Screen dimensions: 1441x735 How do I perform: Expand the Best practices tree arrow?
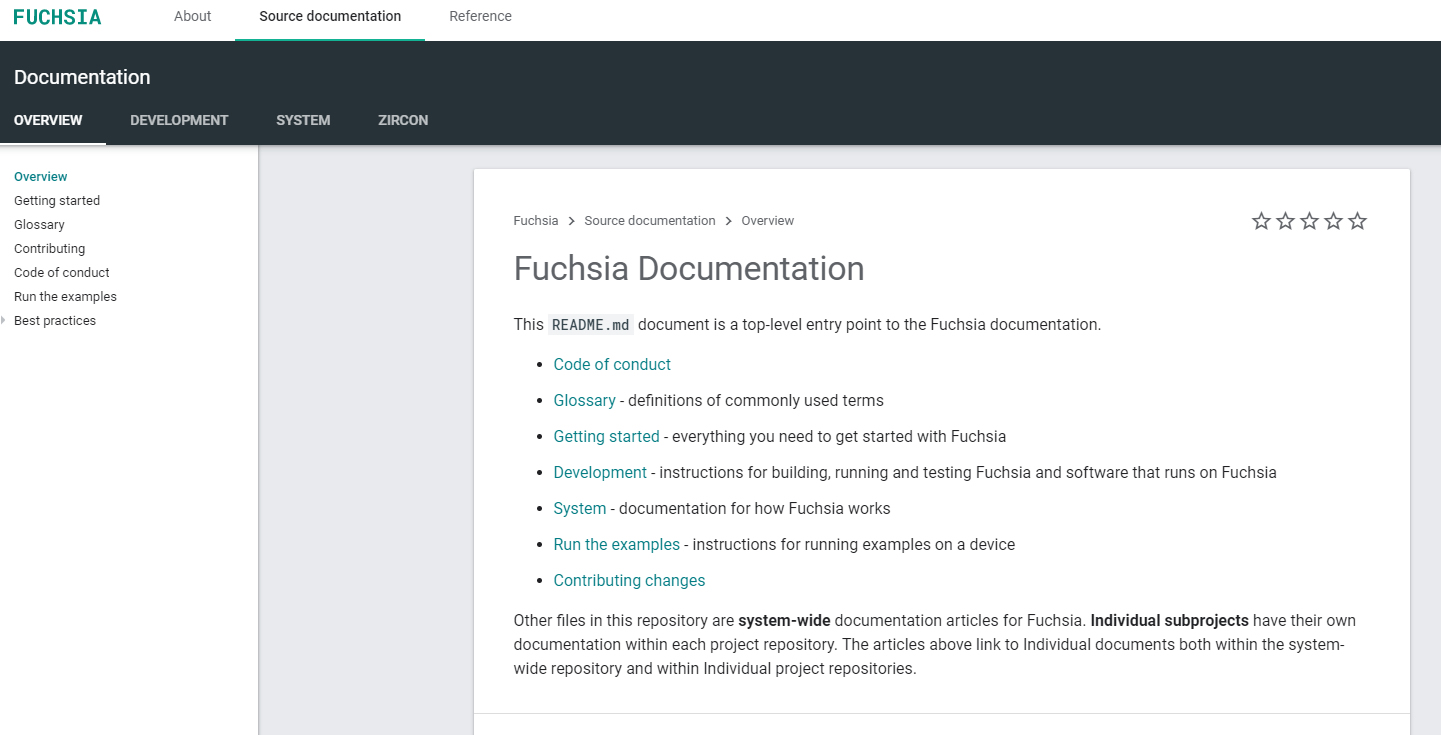(4, 321)
